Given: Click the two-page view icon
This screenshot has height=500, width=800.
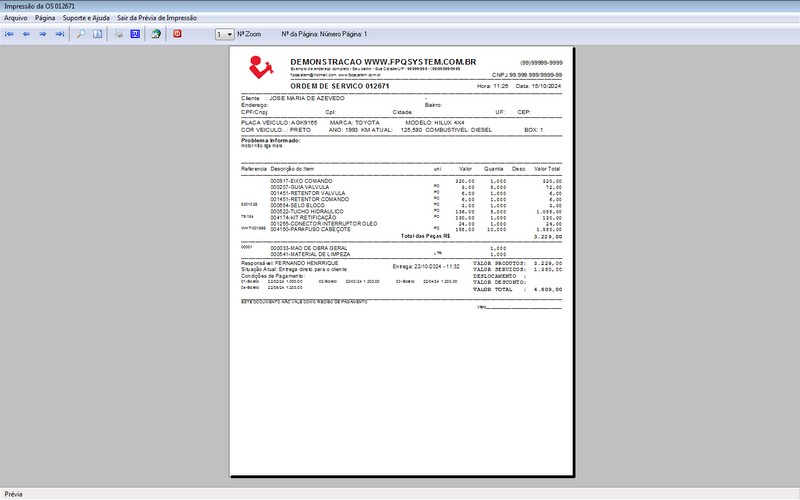Looking at the screenshot, I should pyautogui.click(x=97, y=34).
